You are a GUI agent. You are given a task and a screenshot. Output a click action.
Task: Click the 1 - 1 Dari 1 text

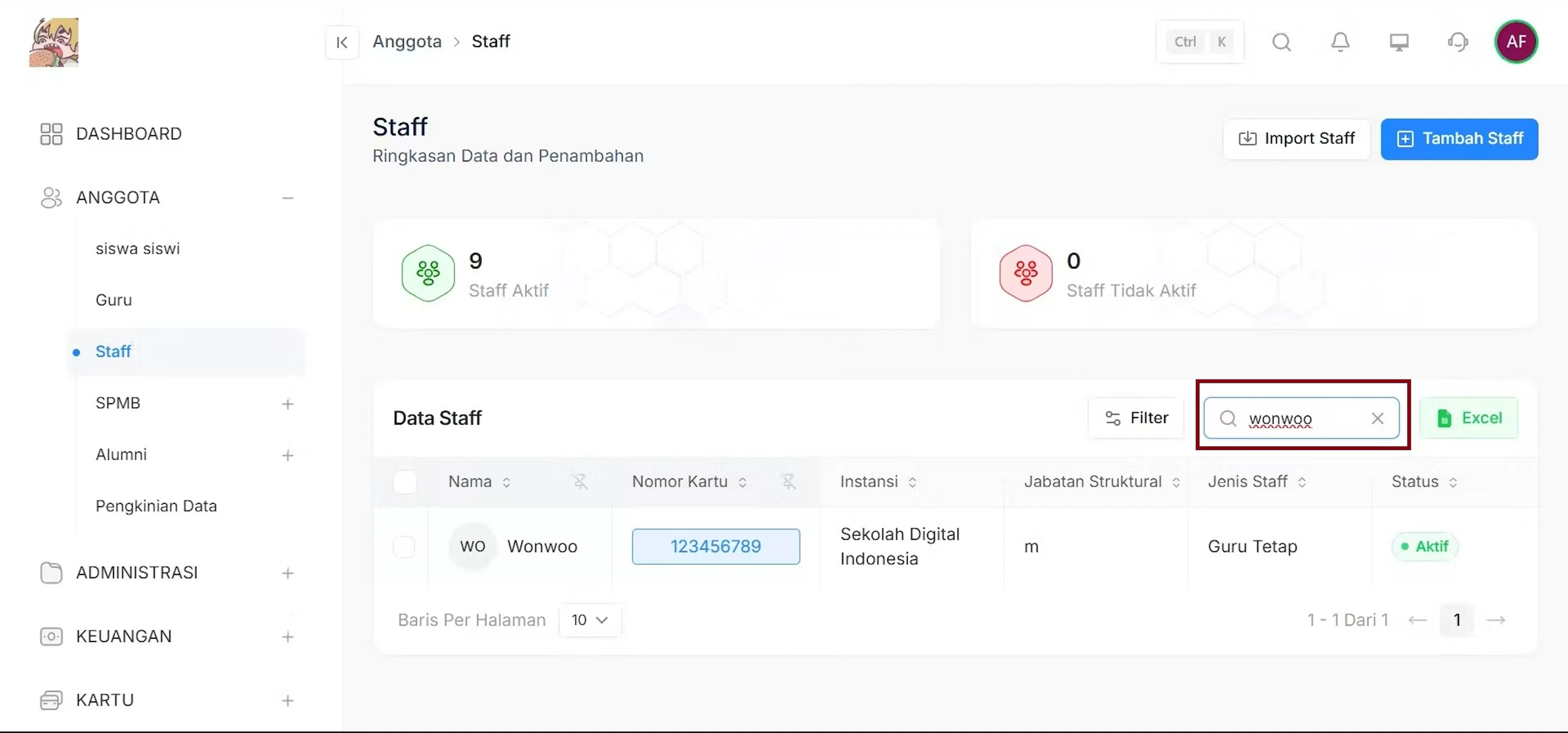tap(1347, 620)
